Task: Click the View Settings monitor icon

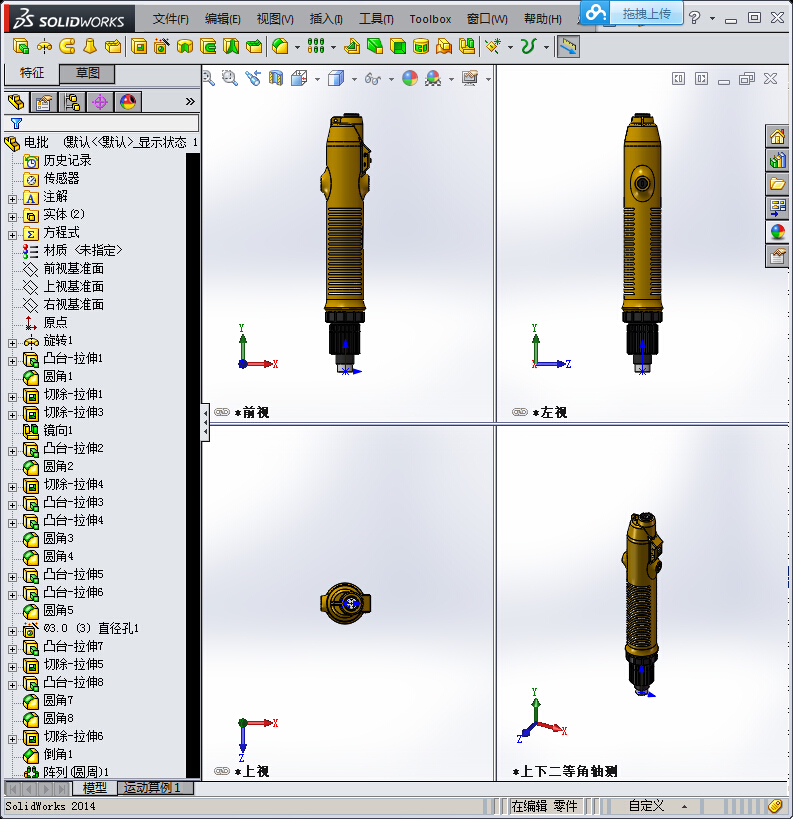Action: tap(470, 79)
